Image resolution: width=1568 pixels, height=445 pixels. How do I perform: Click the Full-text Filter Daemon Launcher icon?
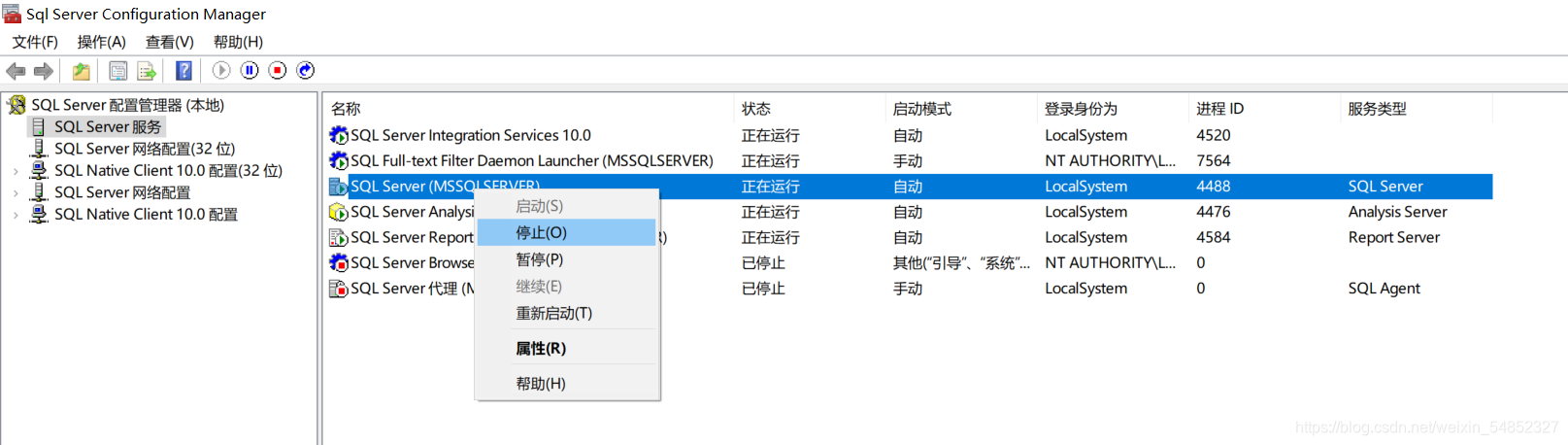tap(338, 160)
